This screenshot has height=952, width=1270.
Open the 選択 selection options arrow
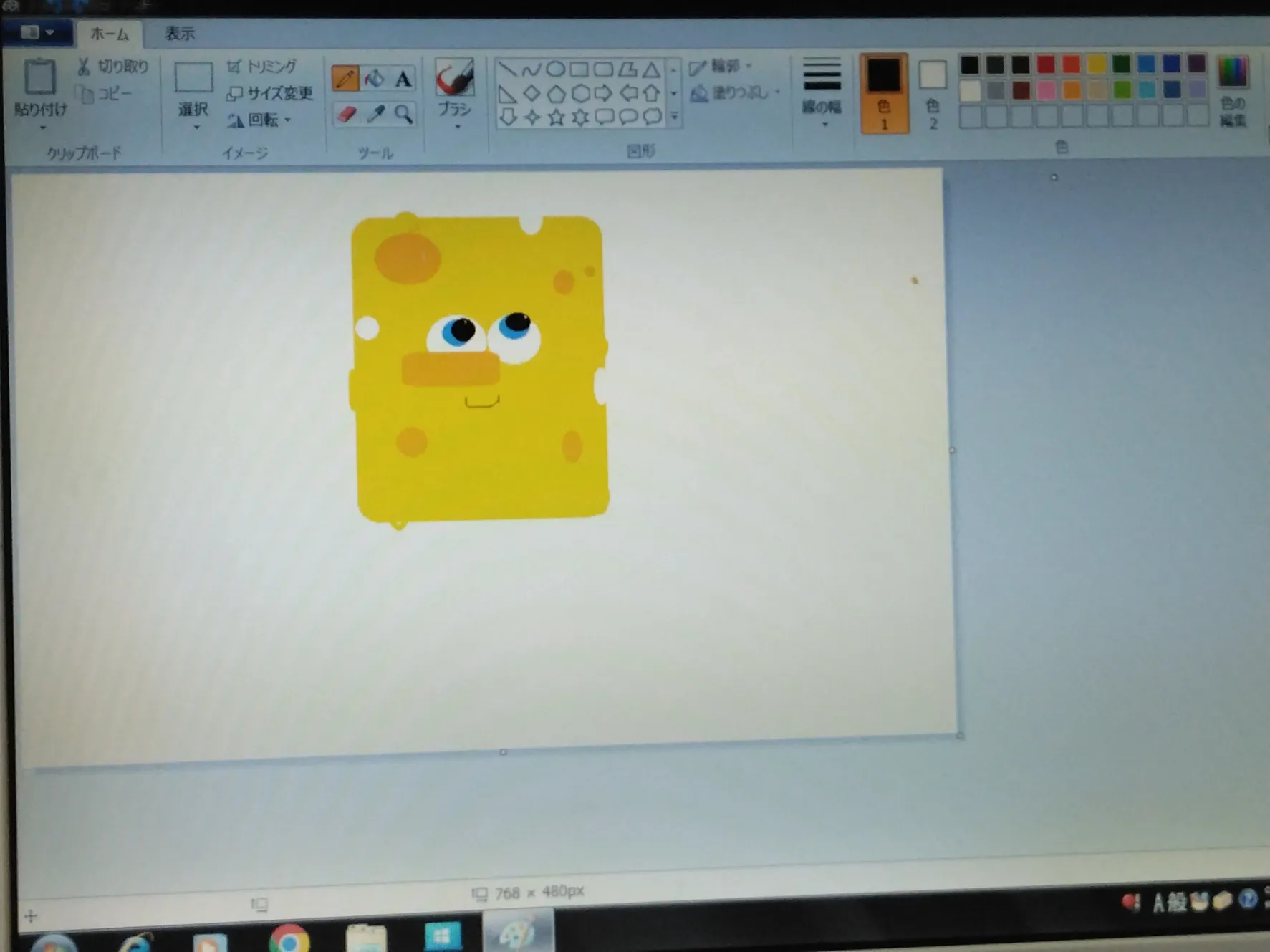pyautogui.click(x=196, y=128)
